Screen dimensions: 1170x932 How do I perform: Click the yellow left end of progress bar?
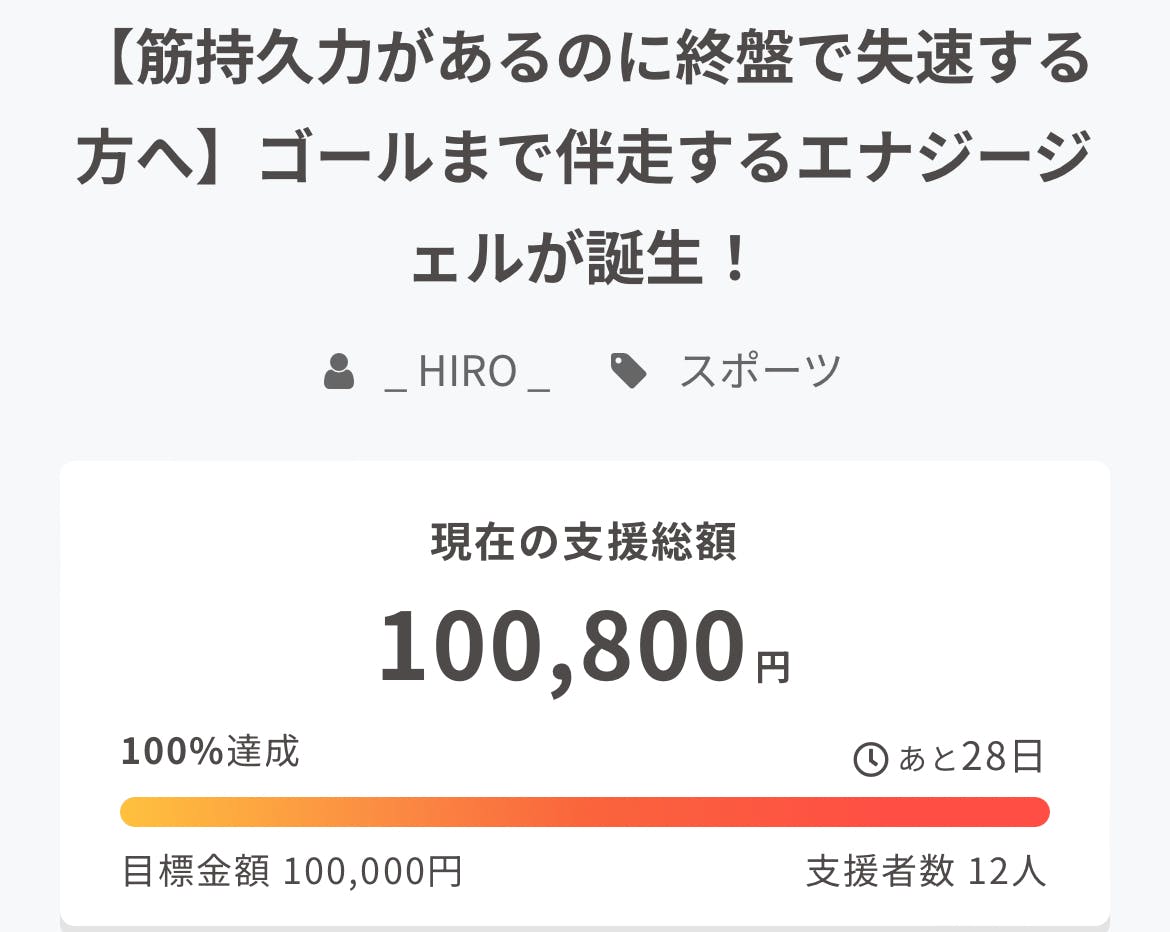click(140, 812)
